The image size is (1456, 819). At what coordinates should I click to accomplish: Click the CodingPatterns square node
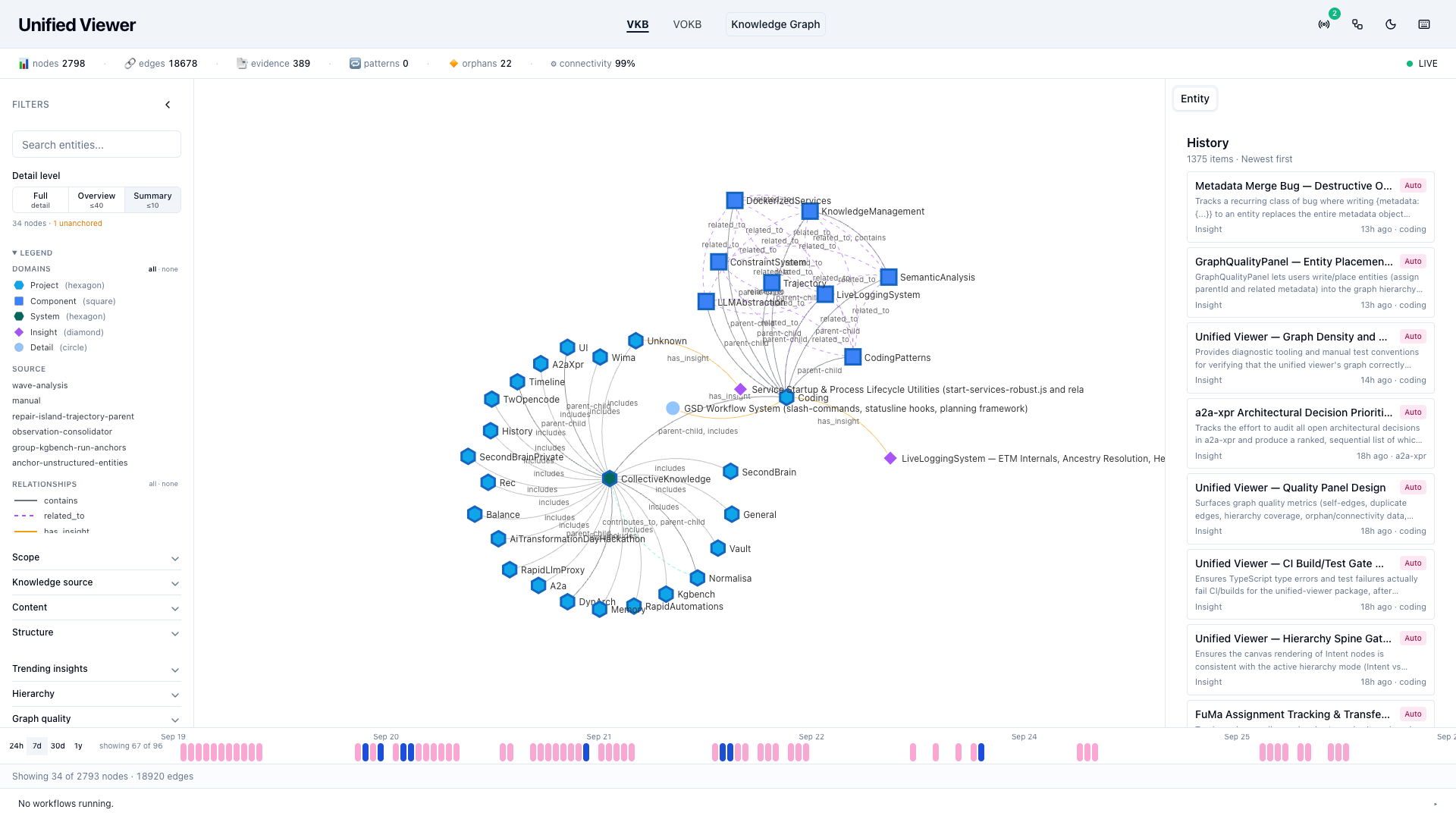click(853, 357)
